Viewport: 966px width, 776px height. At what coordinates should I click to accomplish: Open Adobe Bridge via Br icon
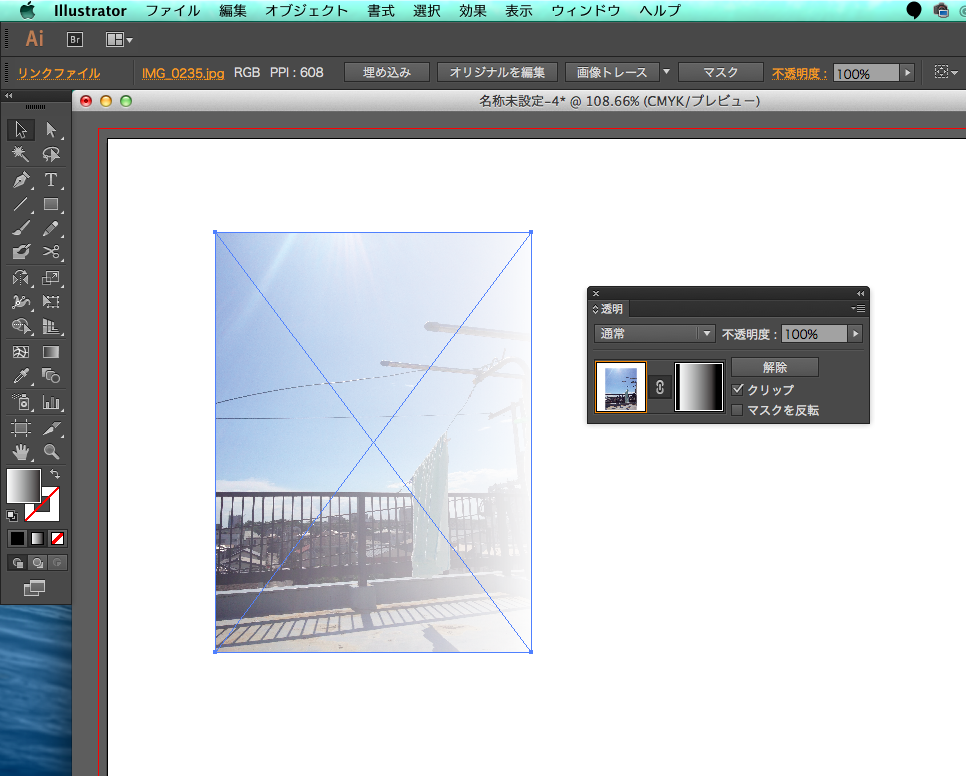coord(74,39)
